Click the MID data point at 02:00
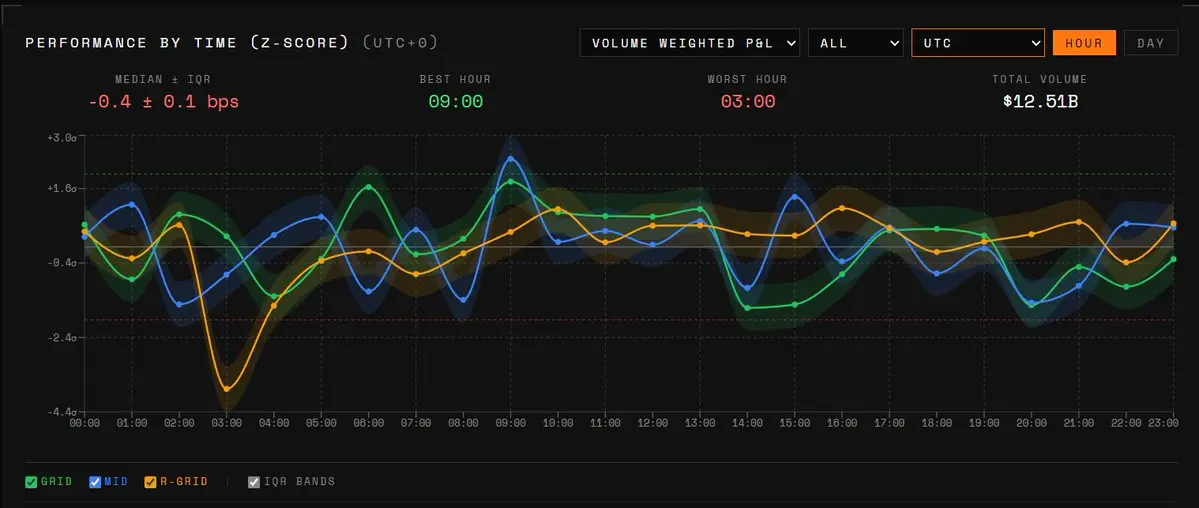 pos(180,304)
